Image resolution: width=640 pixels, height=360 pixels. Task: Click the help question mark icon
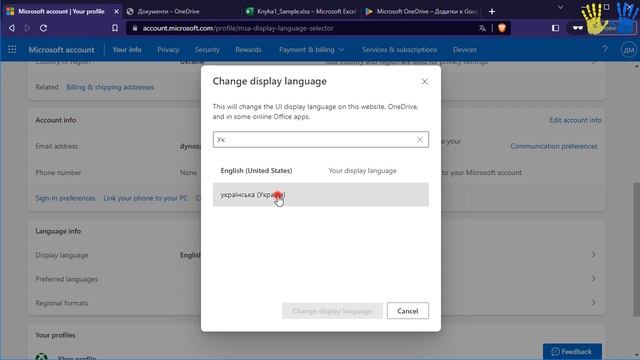click(x=604, y=50)
